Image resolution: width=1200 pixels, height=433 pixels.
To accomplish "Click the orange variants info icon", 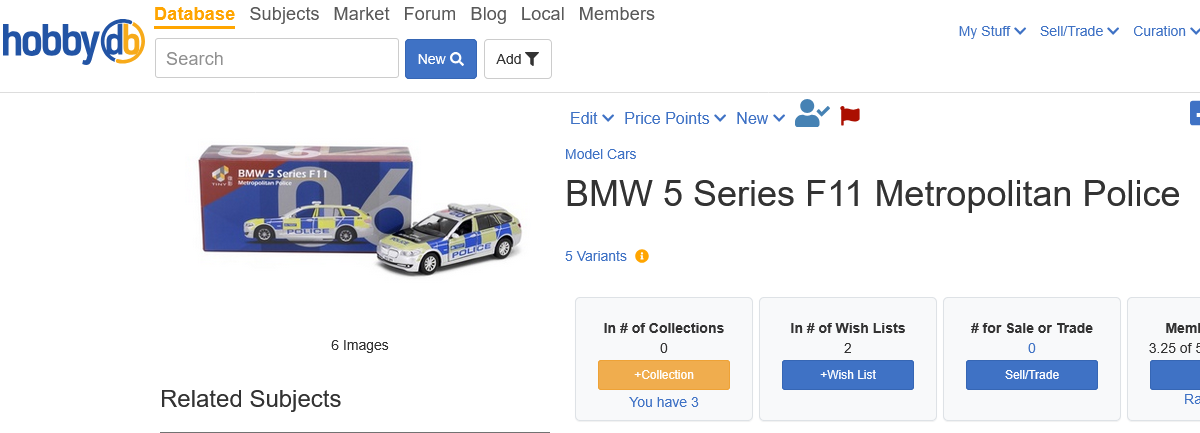I will pyautogui.click(x=642, y=256).
